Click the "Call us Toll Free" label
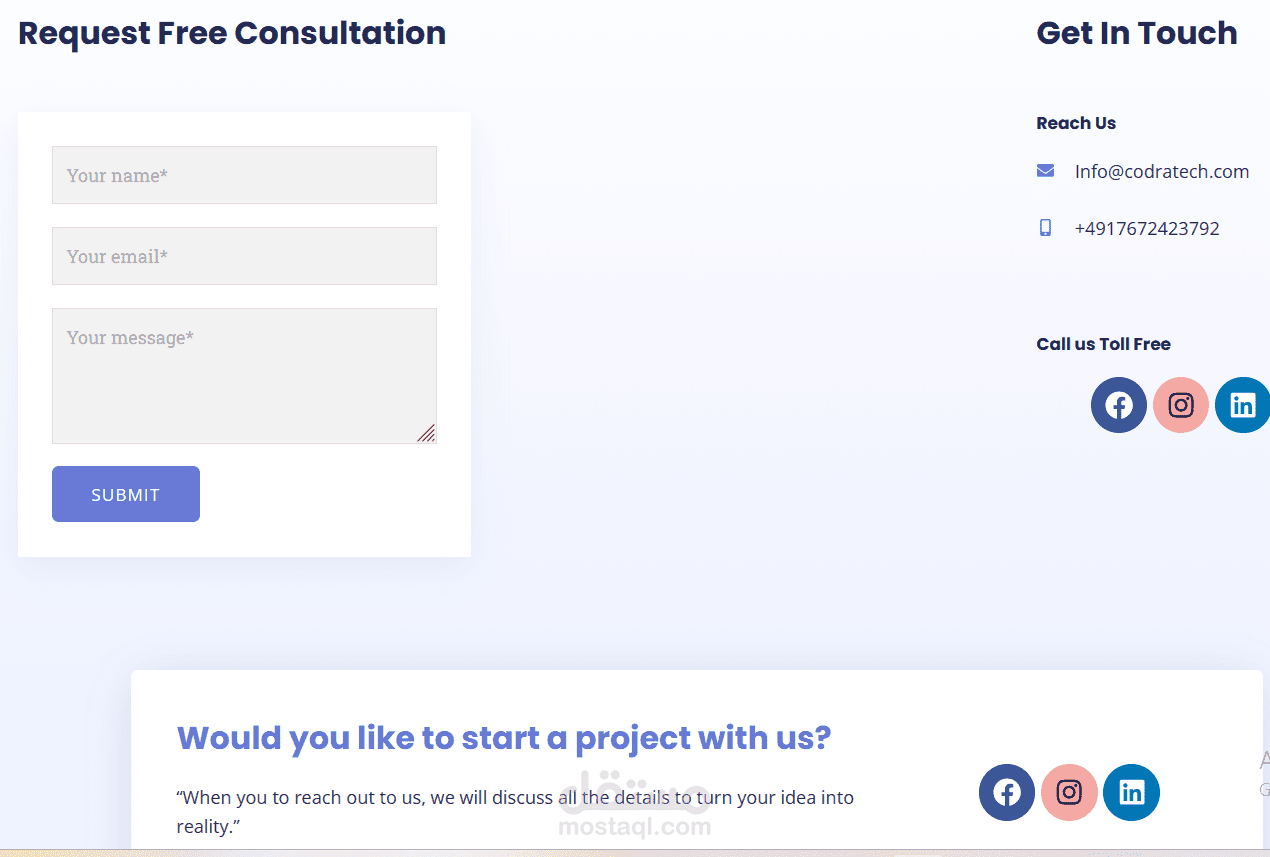1270x857 pixels. [1103, 344]
